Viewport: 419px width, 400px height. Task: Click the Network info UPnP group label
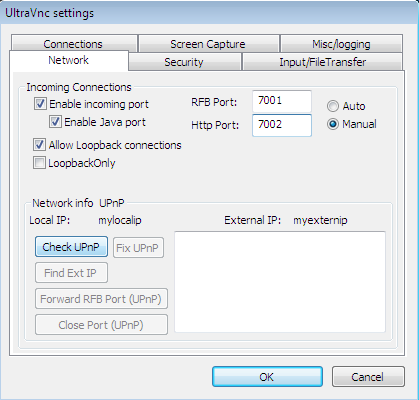[x=78, y=203]
